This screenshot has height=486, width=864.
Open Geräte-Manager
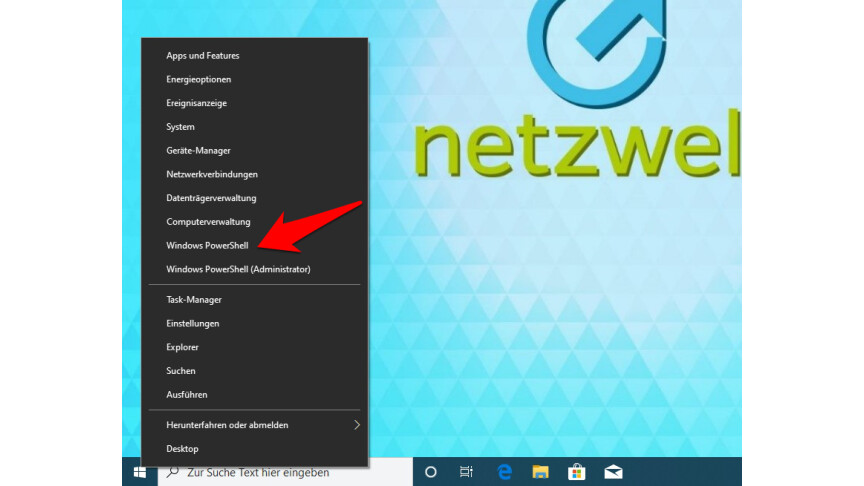coord(255,150)
